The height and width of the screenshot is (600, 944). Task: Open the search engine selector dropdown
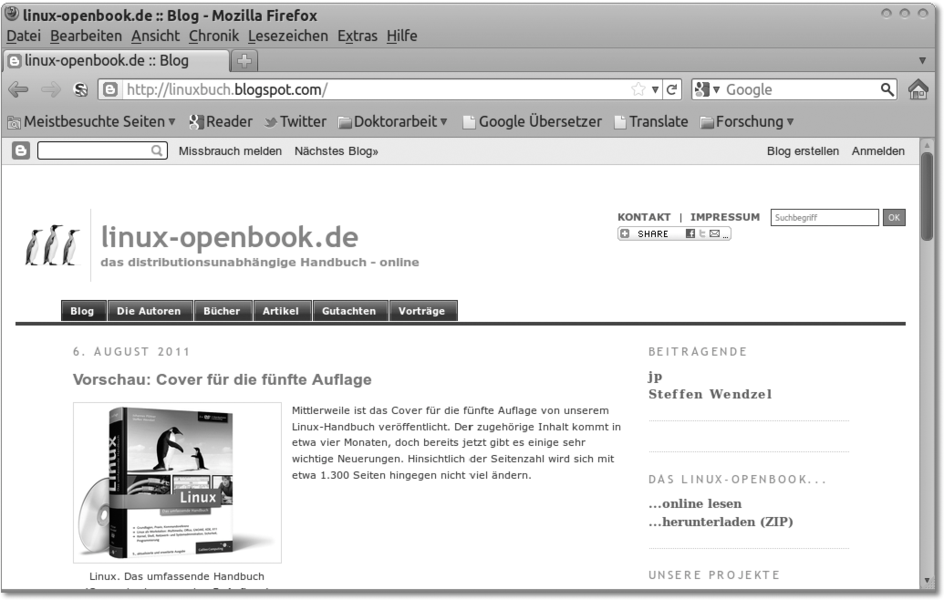(x=706, y=90)
